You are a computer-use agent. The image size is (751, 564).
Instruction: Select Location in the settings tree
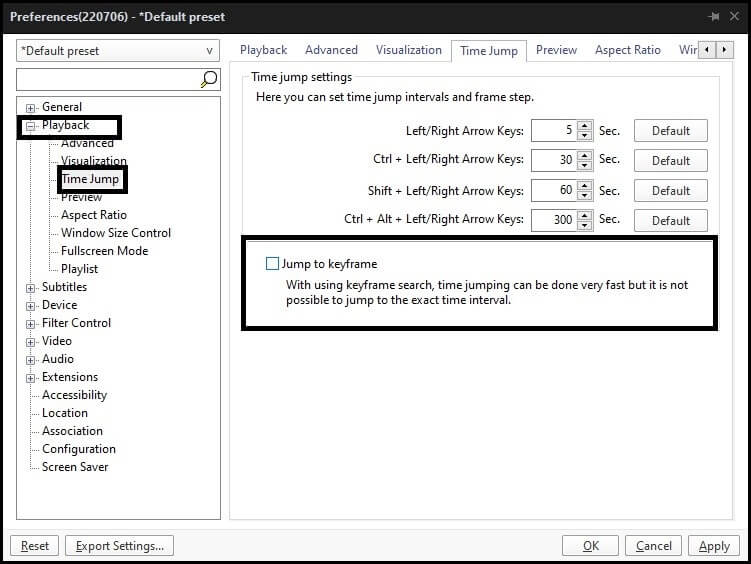[65, 413]
